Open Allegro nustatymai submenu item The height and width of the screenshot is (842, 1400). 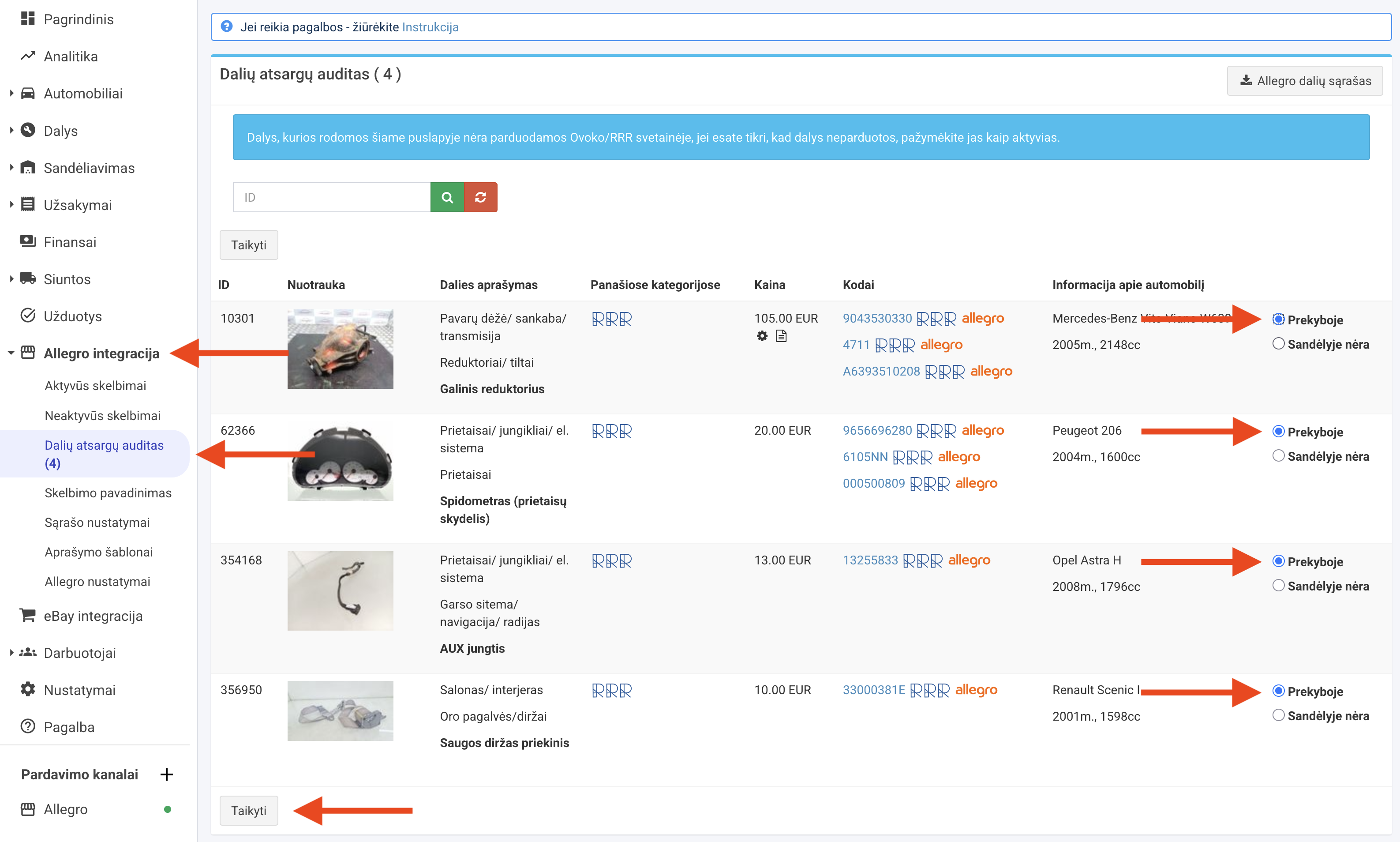97,582
